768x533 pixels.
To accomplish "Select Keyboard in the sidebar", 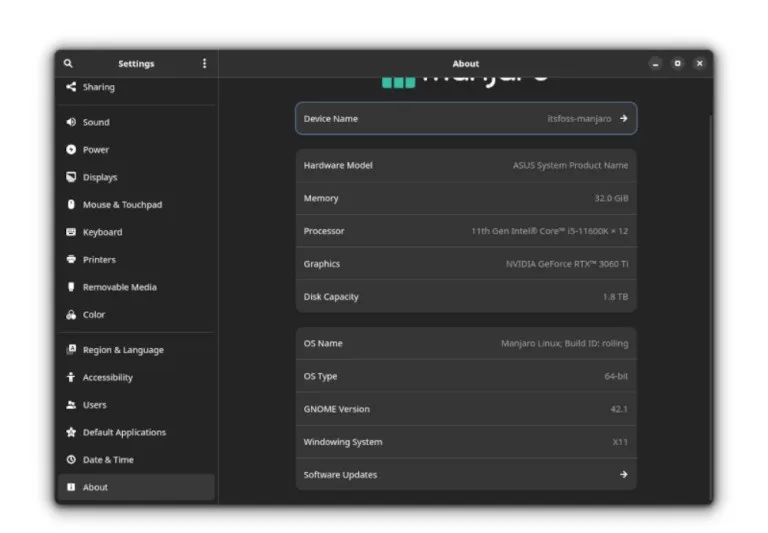I will pos(136,232).
